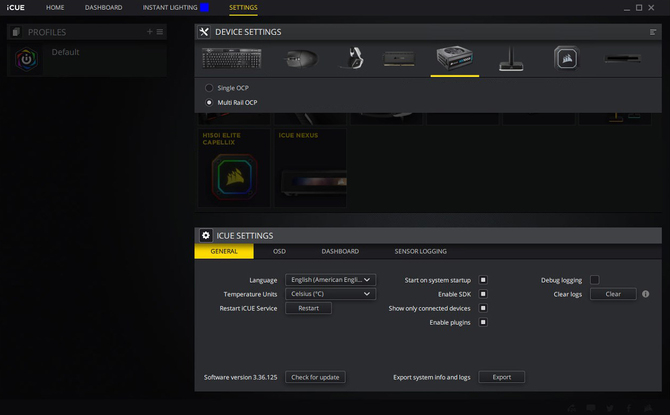This screenshot has height=415, width=670.
Task: Toggle the Start on system startup checkbox
Action: pyautogui.click(x=483, y=280)
